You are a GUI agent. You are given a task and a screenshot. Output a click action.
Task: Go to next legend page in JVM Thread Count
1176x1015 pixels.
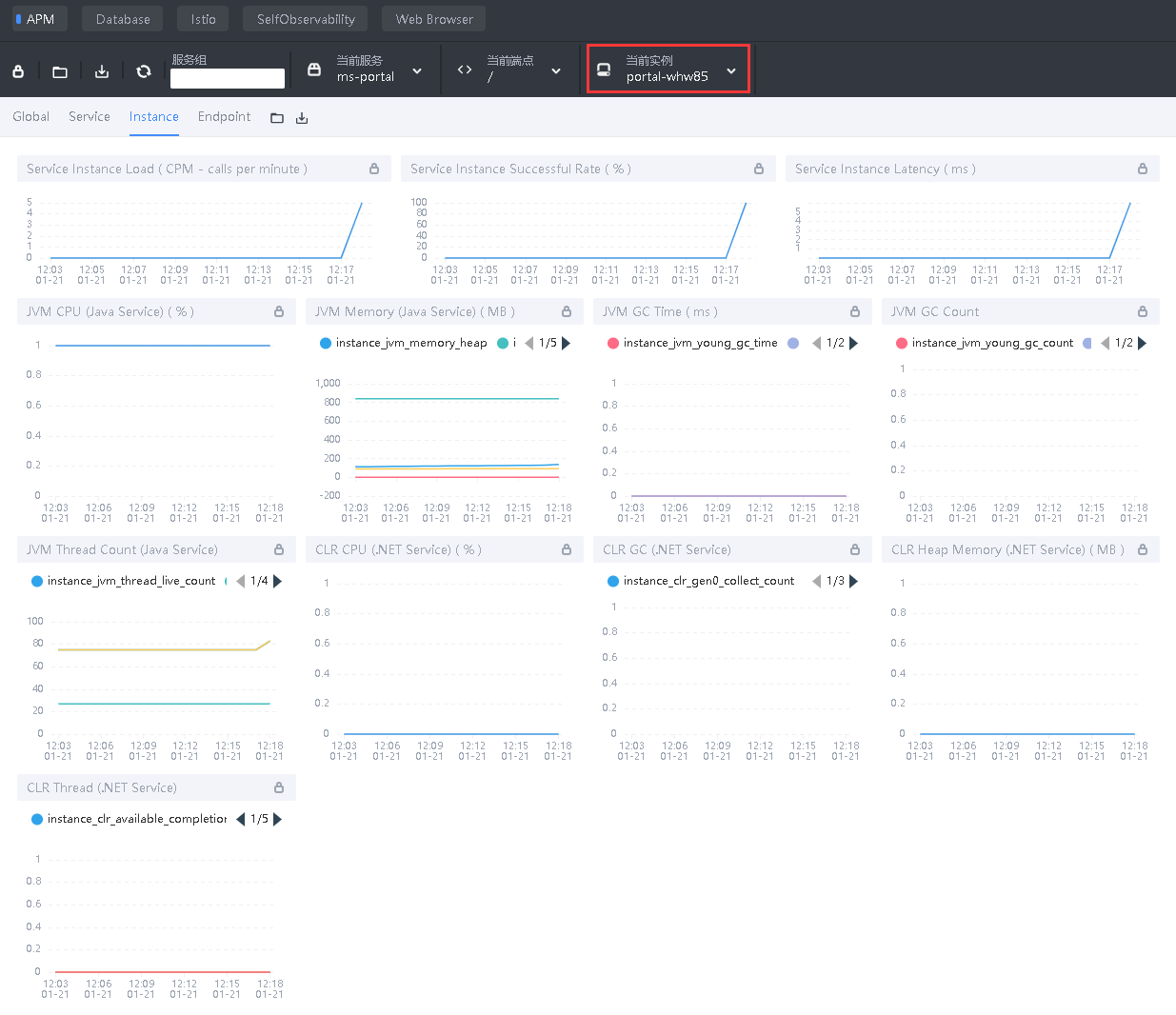pos(278,581)
